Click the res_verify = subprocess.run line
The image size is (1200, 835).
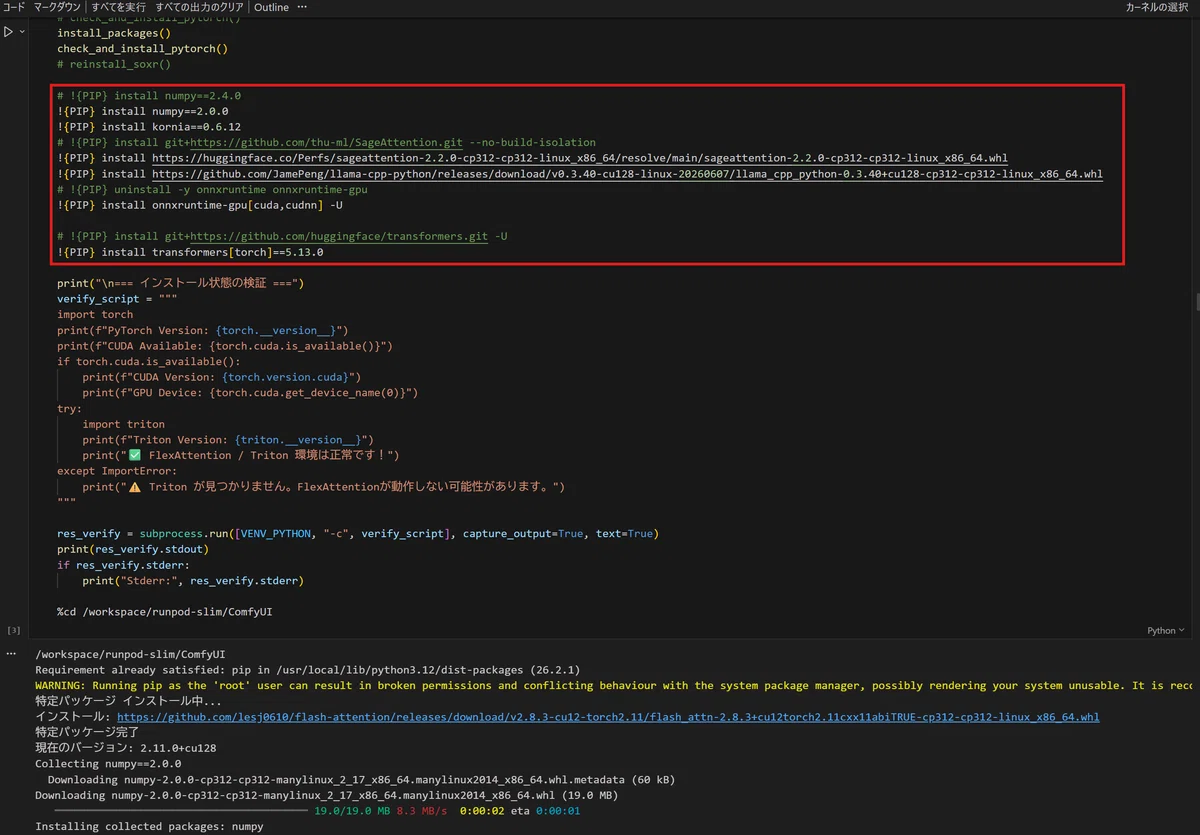(358, 534)
